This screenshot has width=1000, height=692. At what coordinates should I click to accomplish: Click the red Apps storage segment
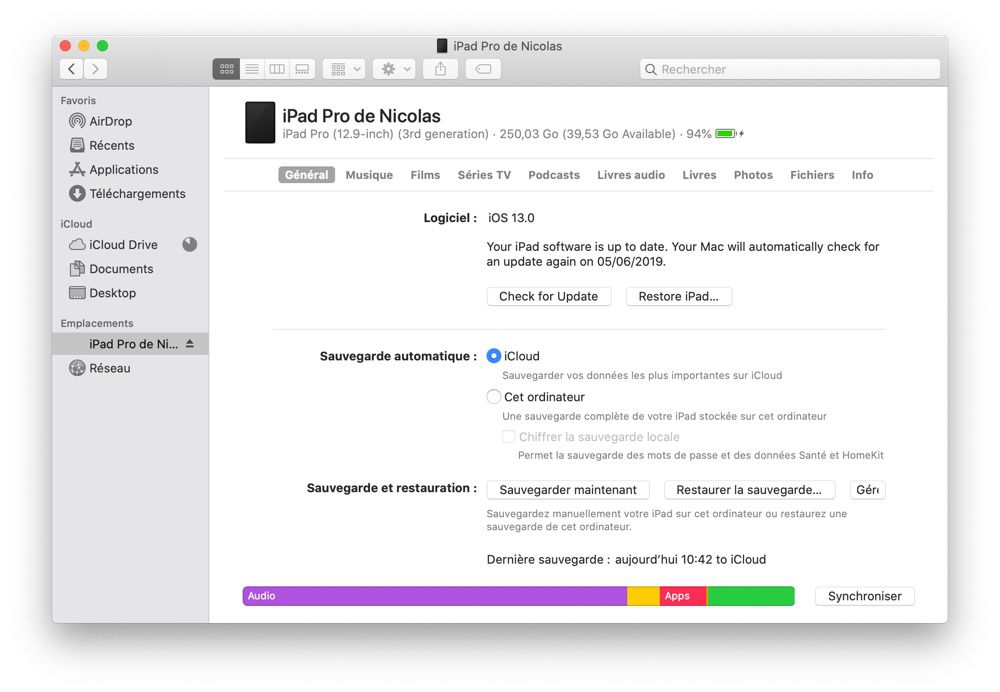click(683, 596)
